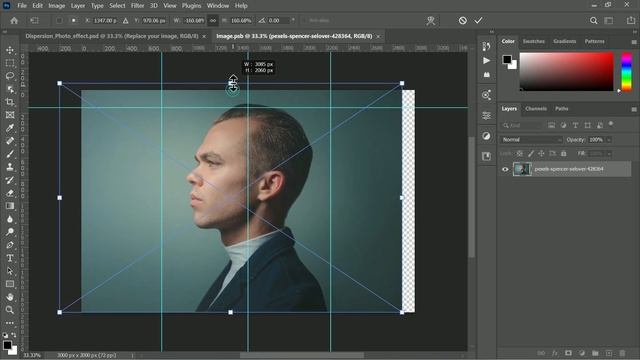Open the Properties panel icon

[x=486, y=116]
